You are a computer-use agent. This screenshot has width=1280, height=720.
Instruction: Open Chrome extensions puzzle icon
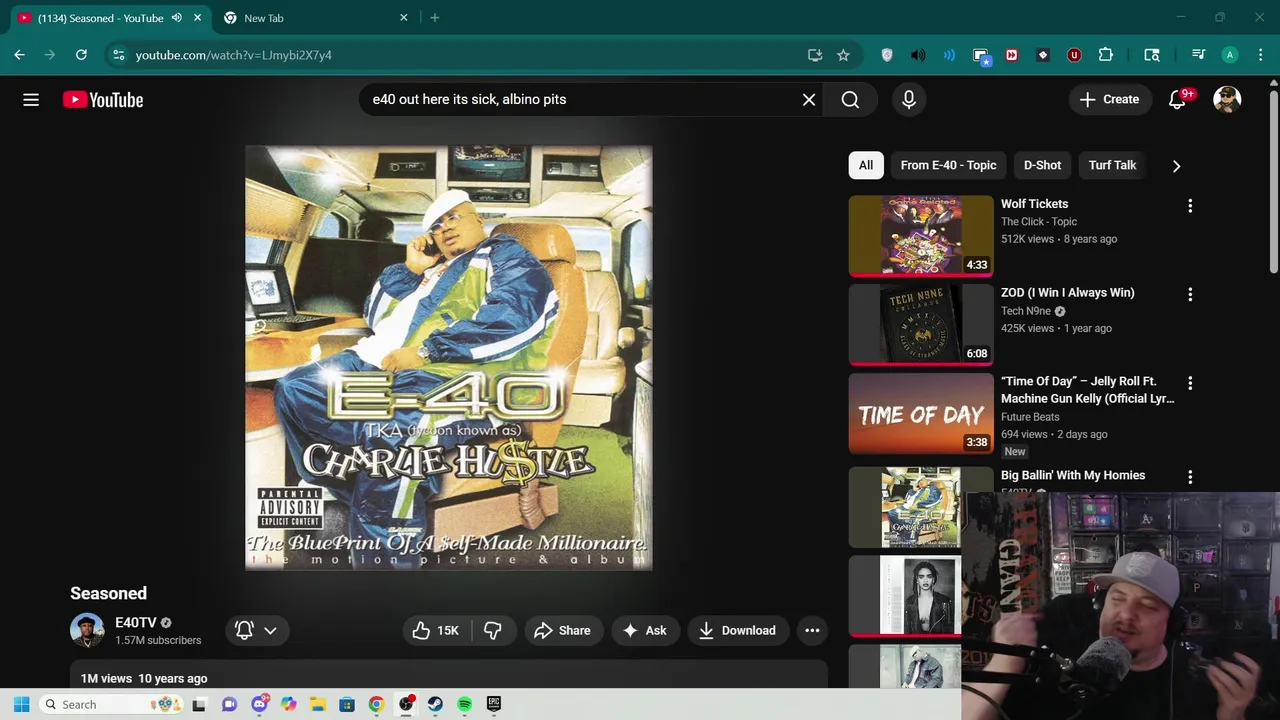pos(1105,55)
